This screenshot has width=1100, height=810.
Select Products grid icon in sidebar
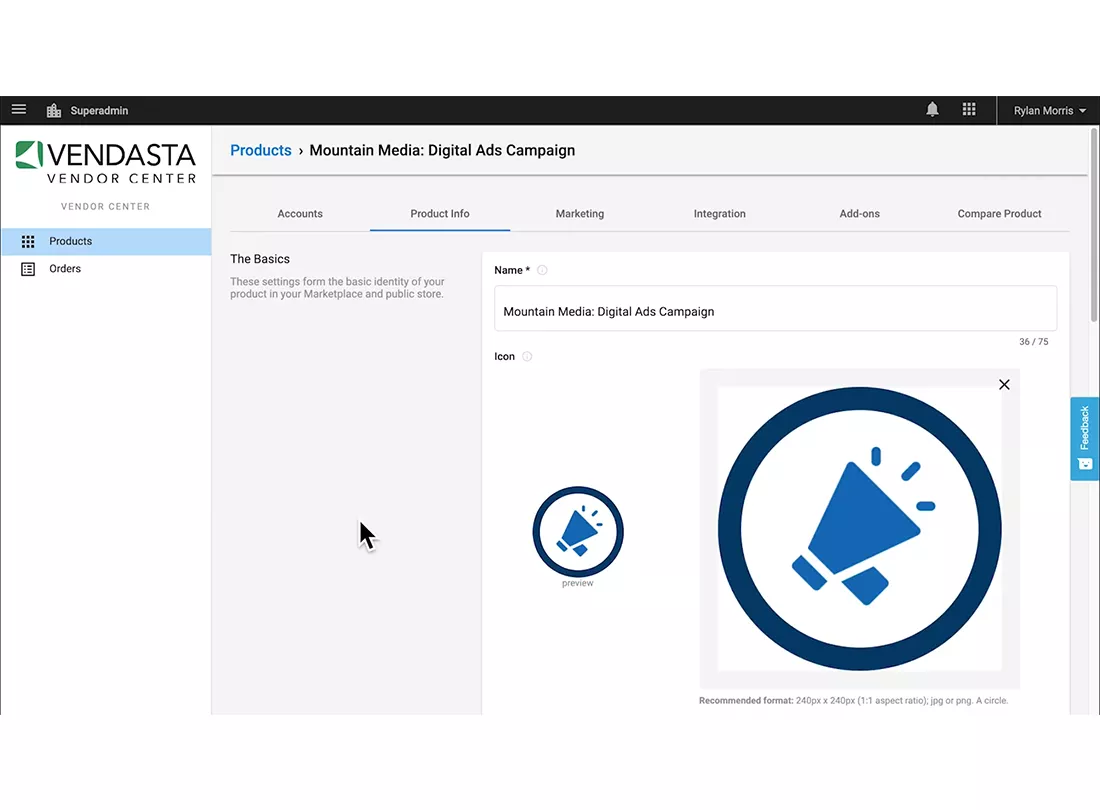click(x=28, y=241)
